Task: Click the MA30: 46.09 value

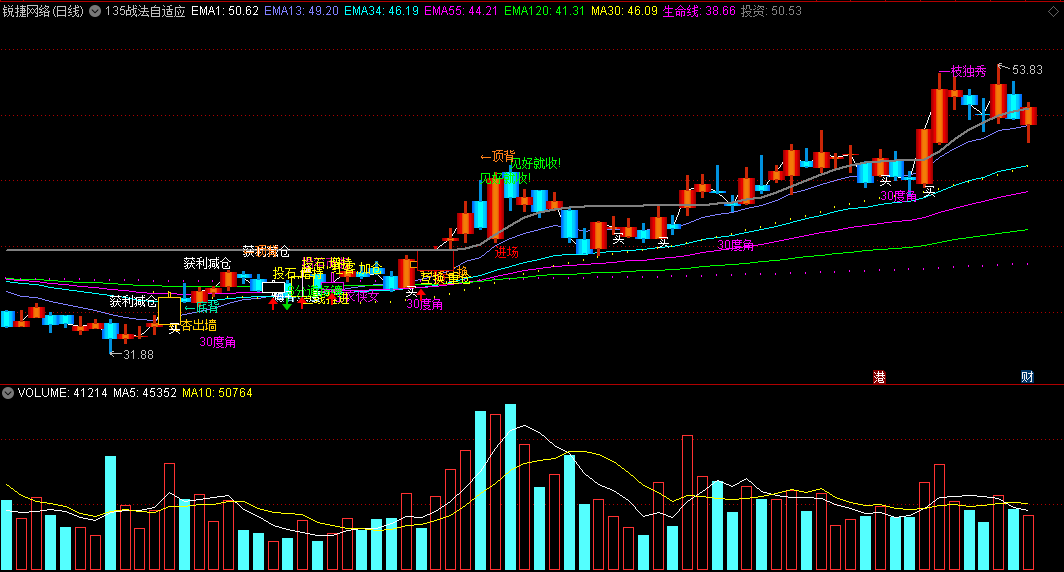Action: pyautogui.click(x=624, y=11)
